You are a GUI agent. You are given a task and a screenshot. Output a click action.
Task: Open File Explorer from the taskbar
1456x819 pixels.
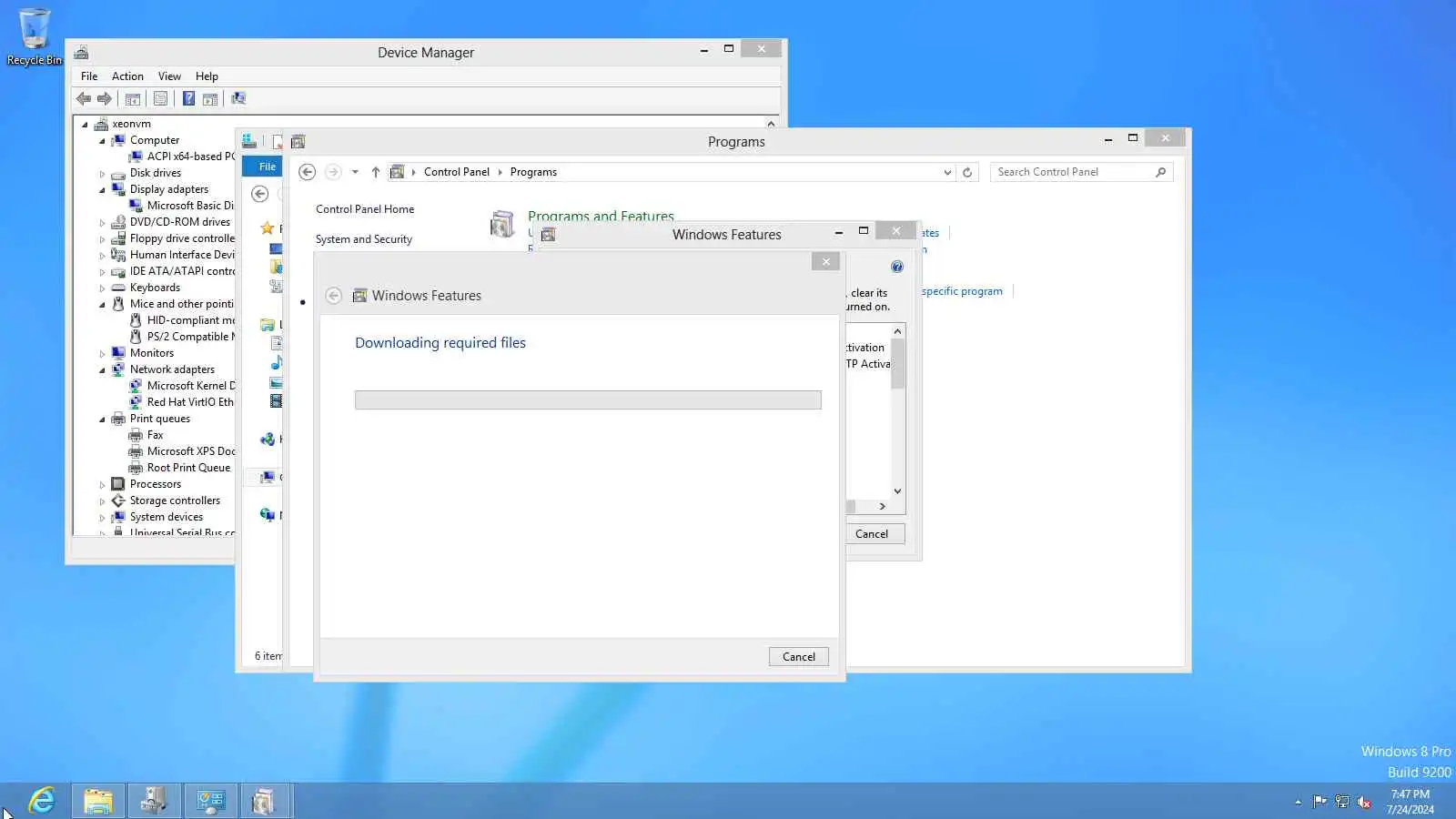pyautogui.click(x=97, y=801)
